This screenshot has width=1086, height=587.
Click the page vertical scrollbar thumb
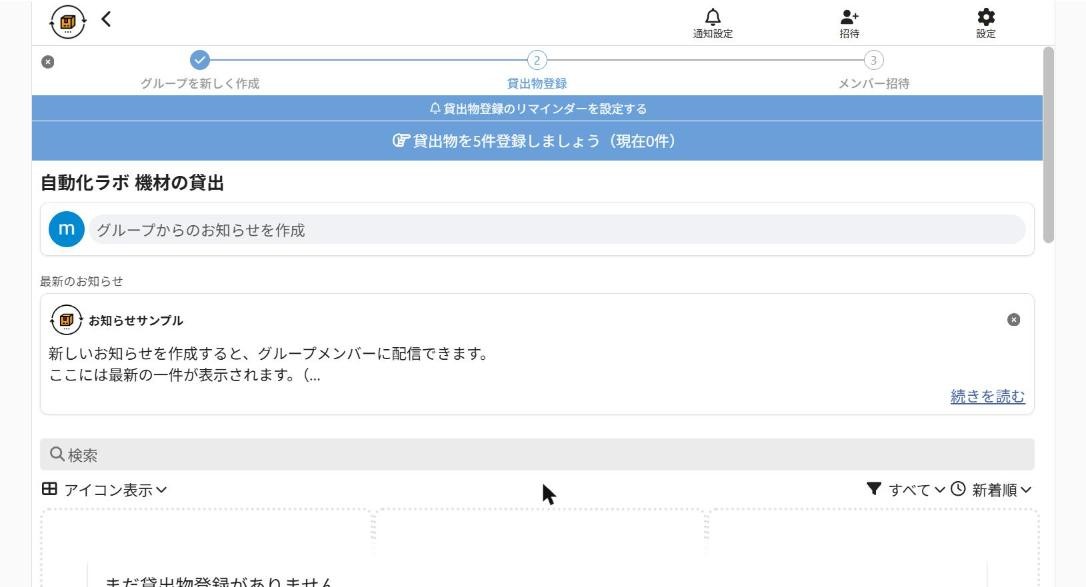[x=1048, y=145]
